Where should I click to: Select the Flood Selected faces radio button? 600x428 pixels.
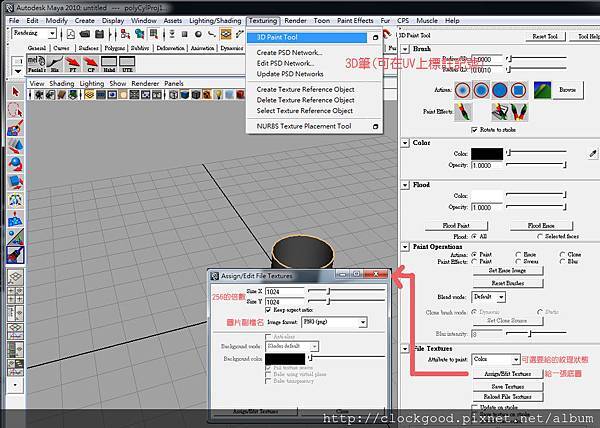tap(540, 236)
